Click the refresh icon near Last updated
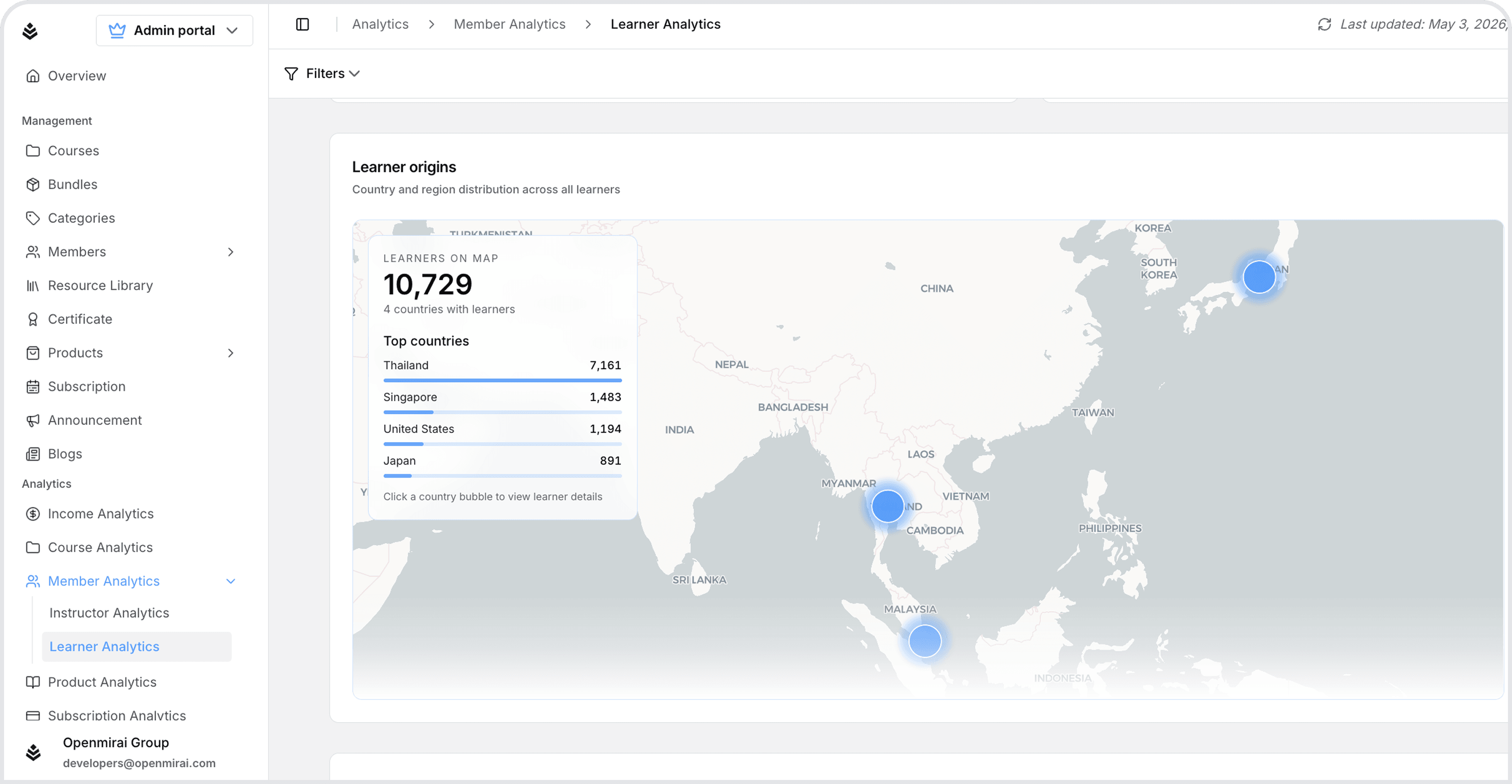The height and width of the screenshot is (784, 1512). pyautogui.click(x=1324, y=24)
